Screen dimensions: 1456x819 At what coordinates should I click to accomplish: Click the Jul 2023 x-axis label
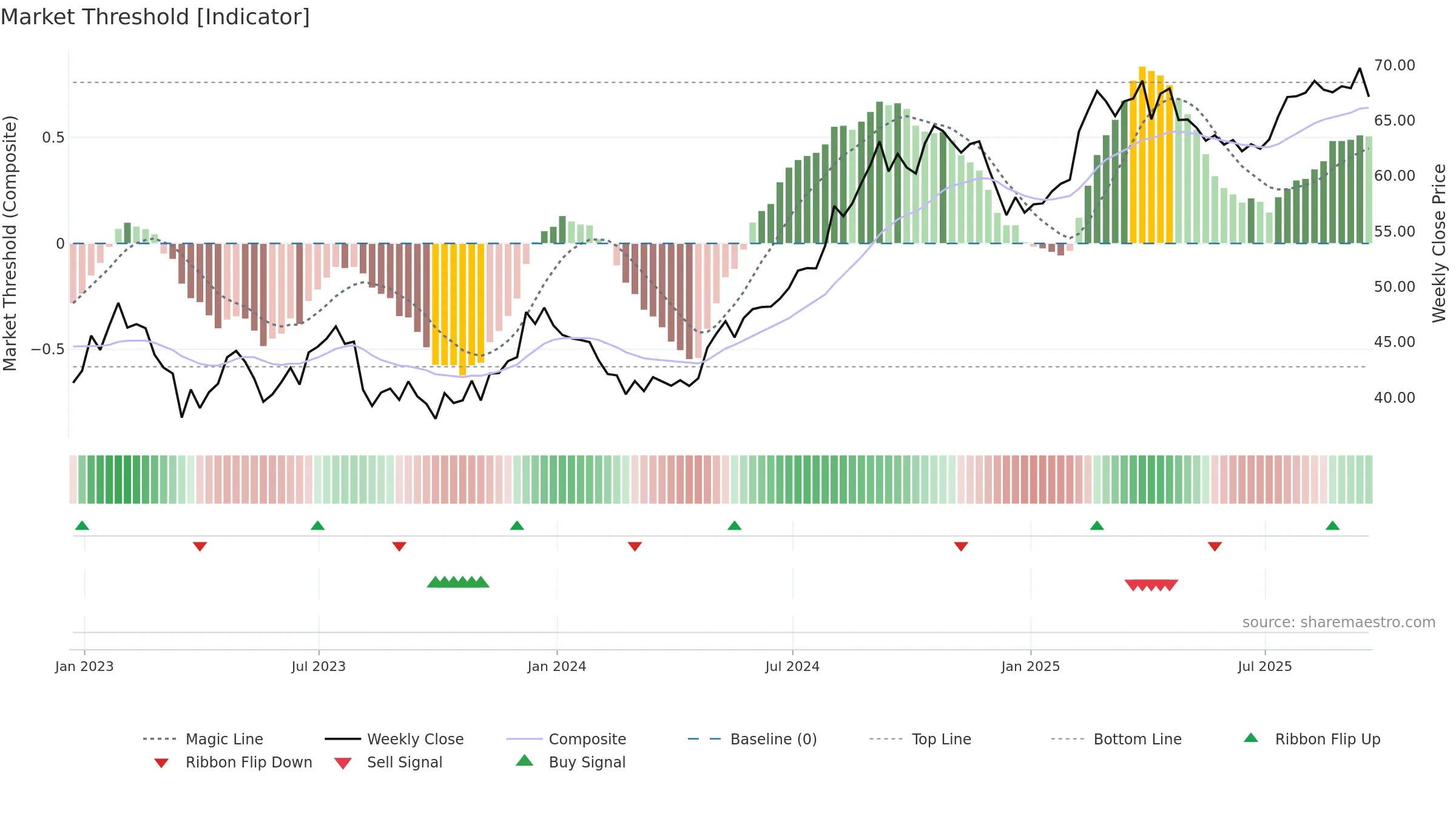[x=318, y=667]
